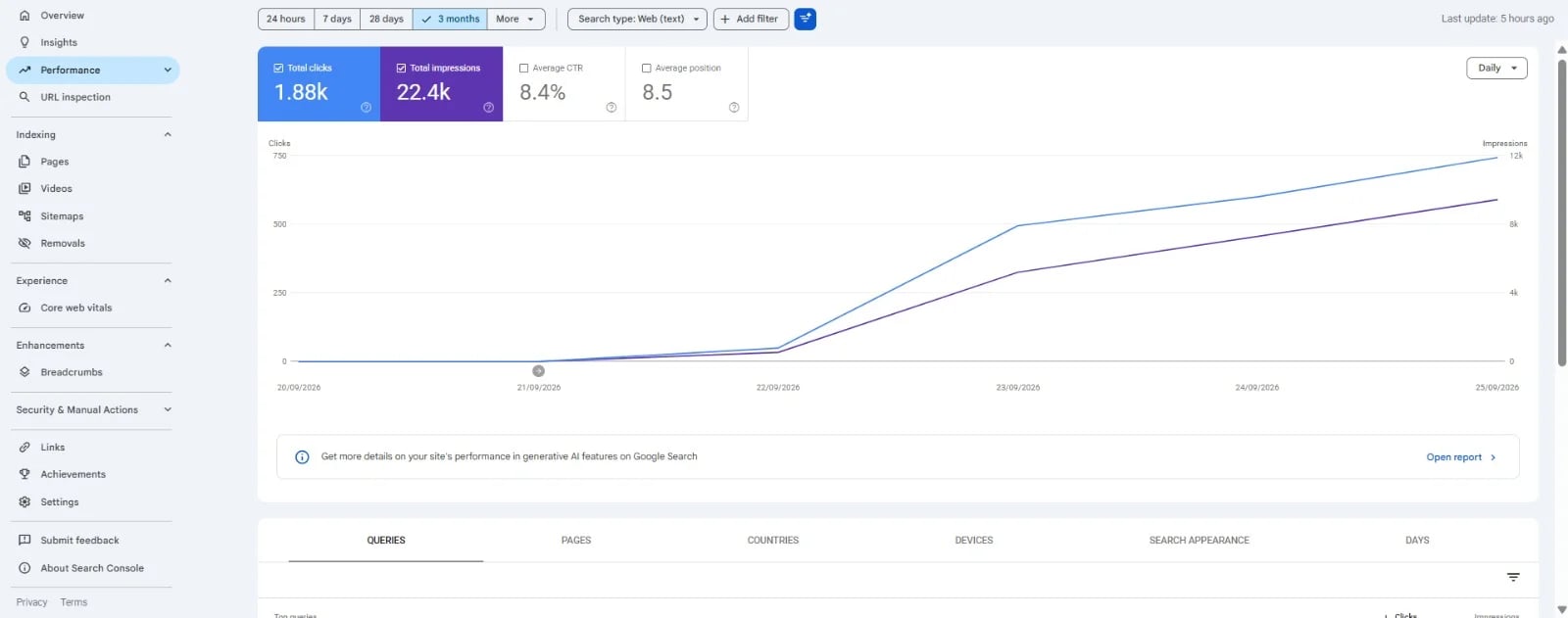Image resolution: width=1568 pixels, height=618 pixels.
Task: Open the Insights page link
Action: coord(59,42)
